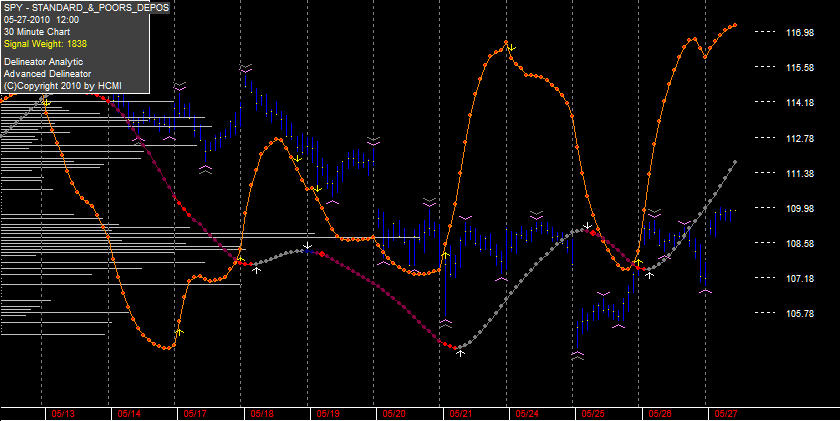Click the 05/21 date label
The height and width of the screenshot is (421, 840).
coord(461,414)
